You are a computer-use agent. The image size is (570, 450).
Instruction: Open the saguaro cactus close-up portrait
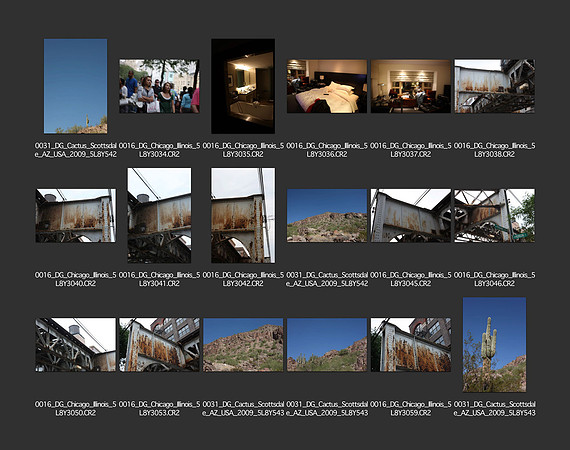[x=494, y=345]
